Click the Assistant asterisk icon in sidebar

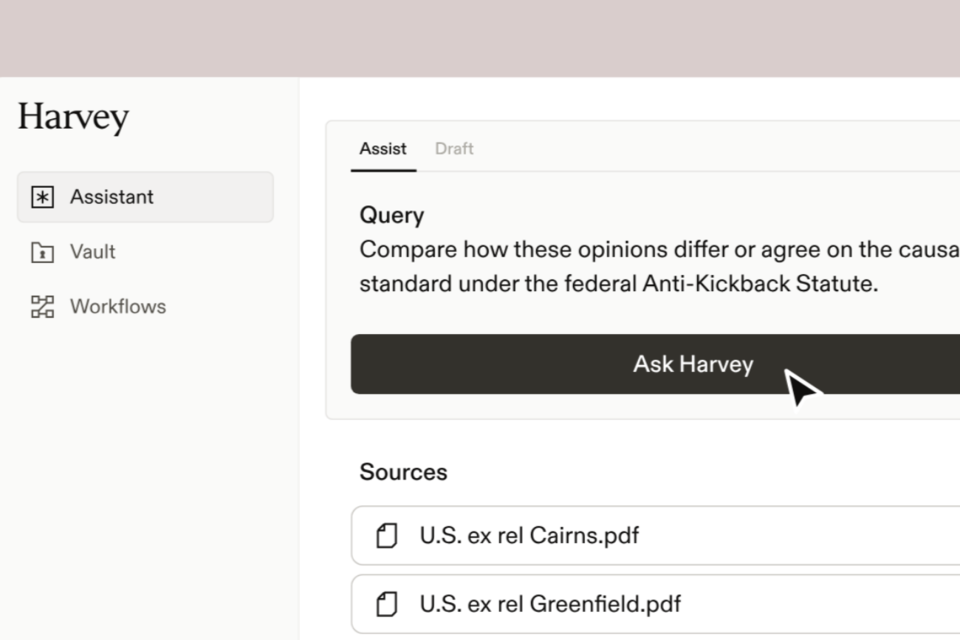(42, 197)
